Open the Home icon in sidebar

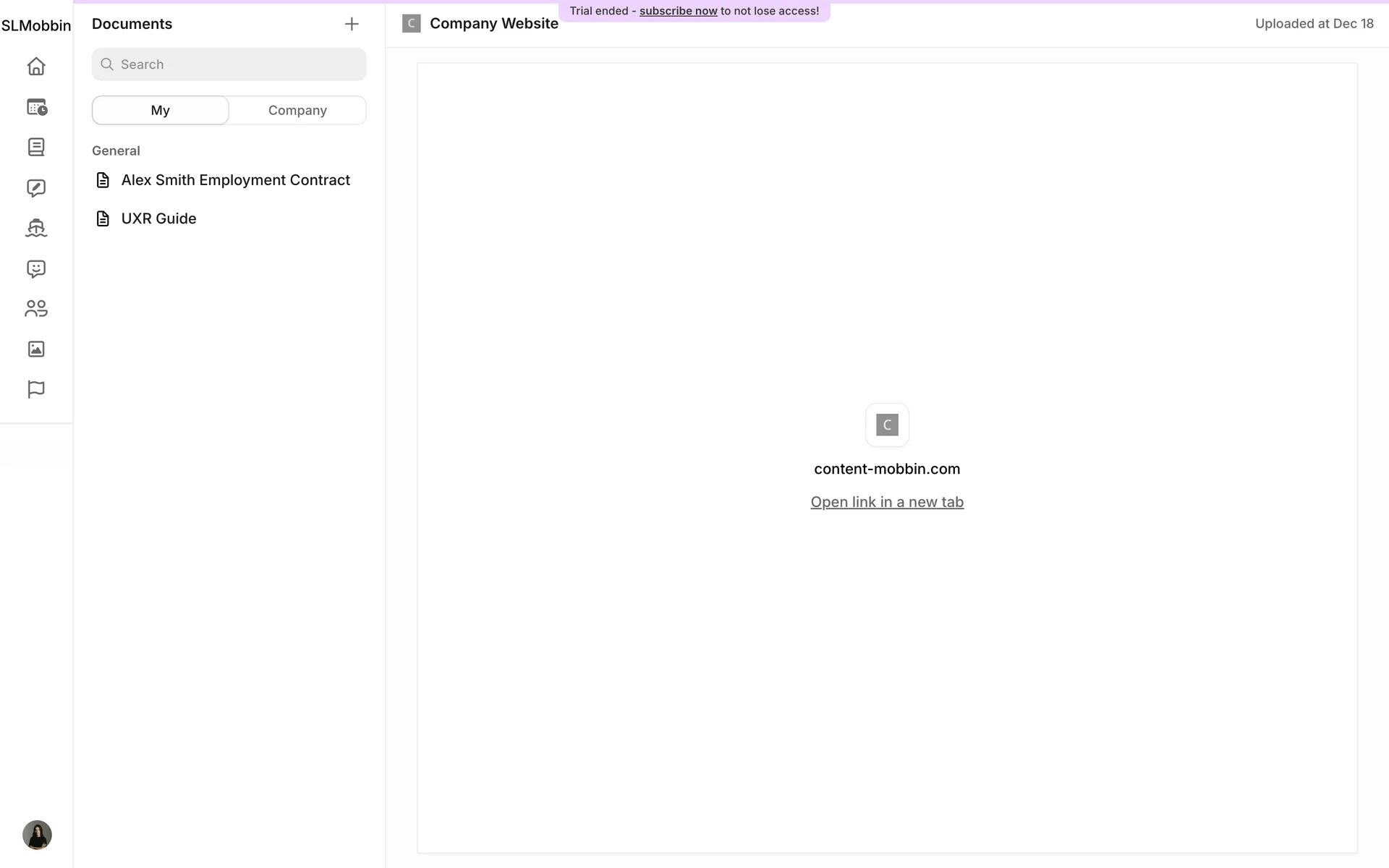click(x=36, y=67)
